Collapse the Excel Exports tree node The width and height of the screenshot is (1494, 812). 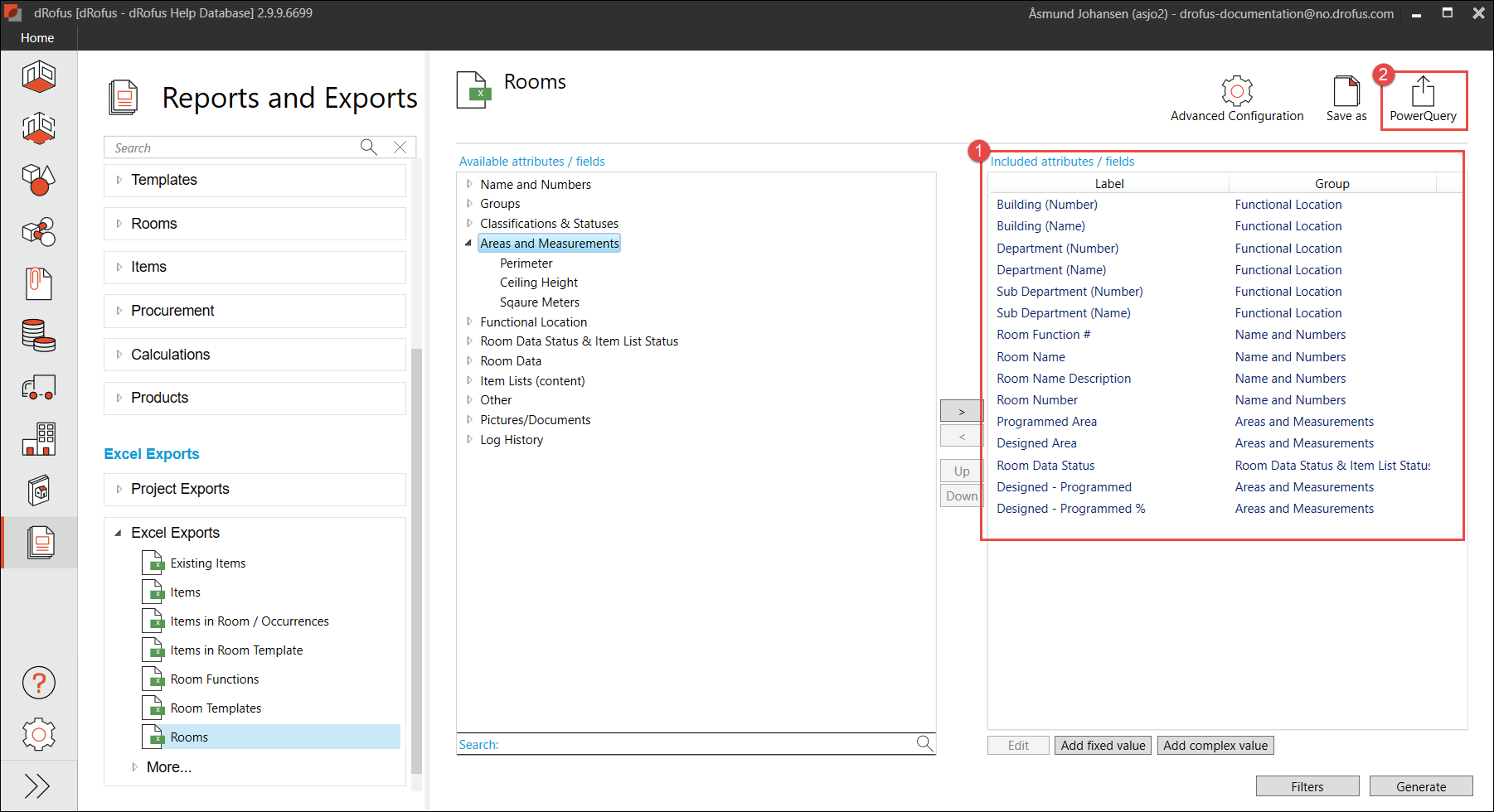pyautogui.click(x=118, y=533)
